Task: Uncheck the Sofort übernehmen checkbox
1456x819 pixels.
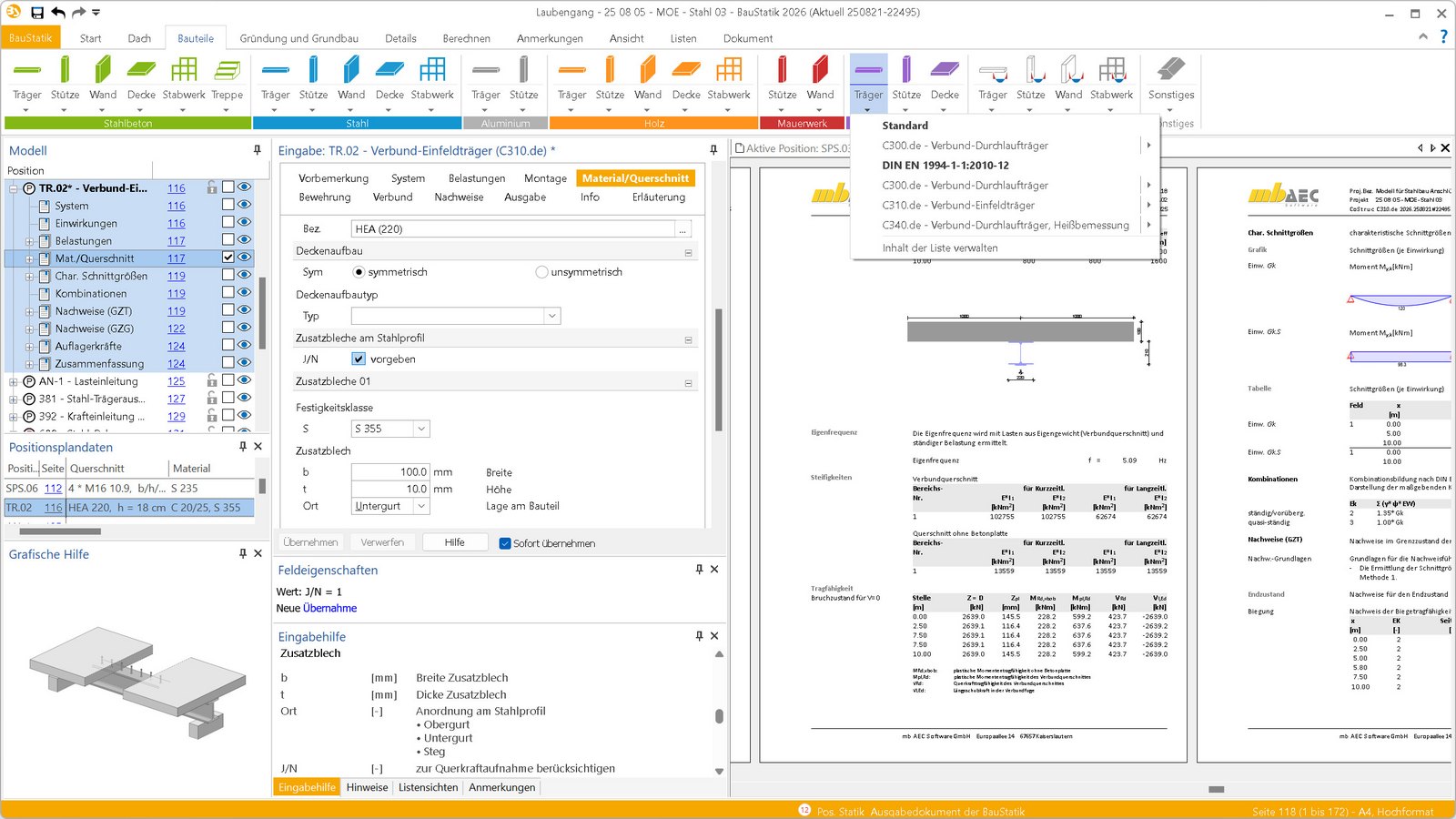Action: (x=505, y=543)
